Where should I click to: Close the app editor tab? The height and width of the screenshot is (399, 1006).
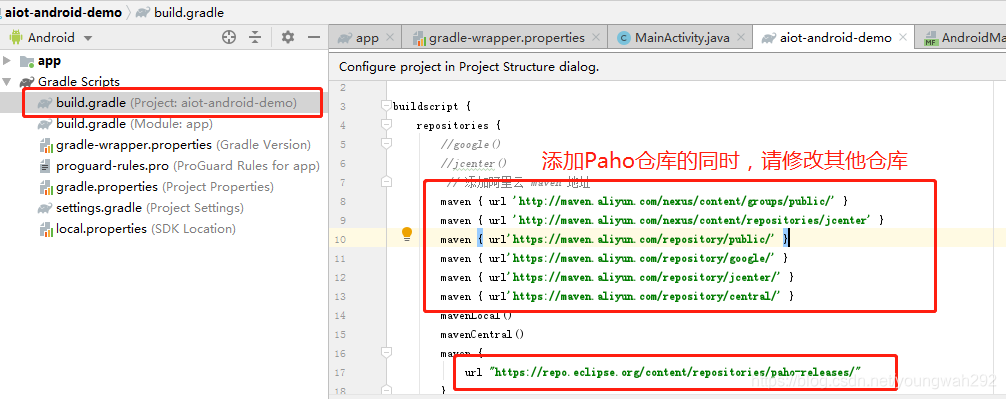point(390,38)
